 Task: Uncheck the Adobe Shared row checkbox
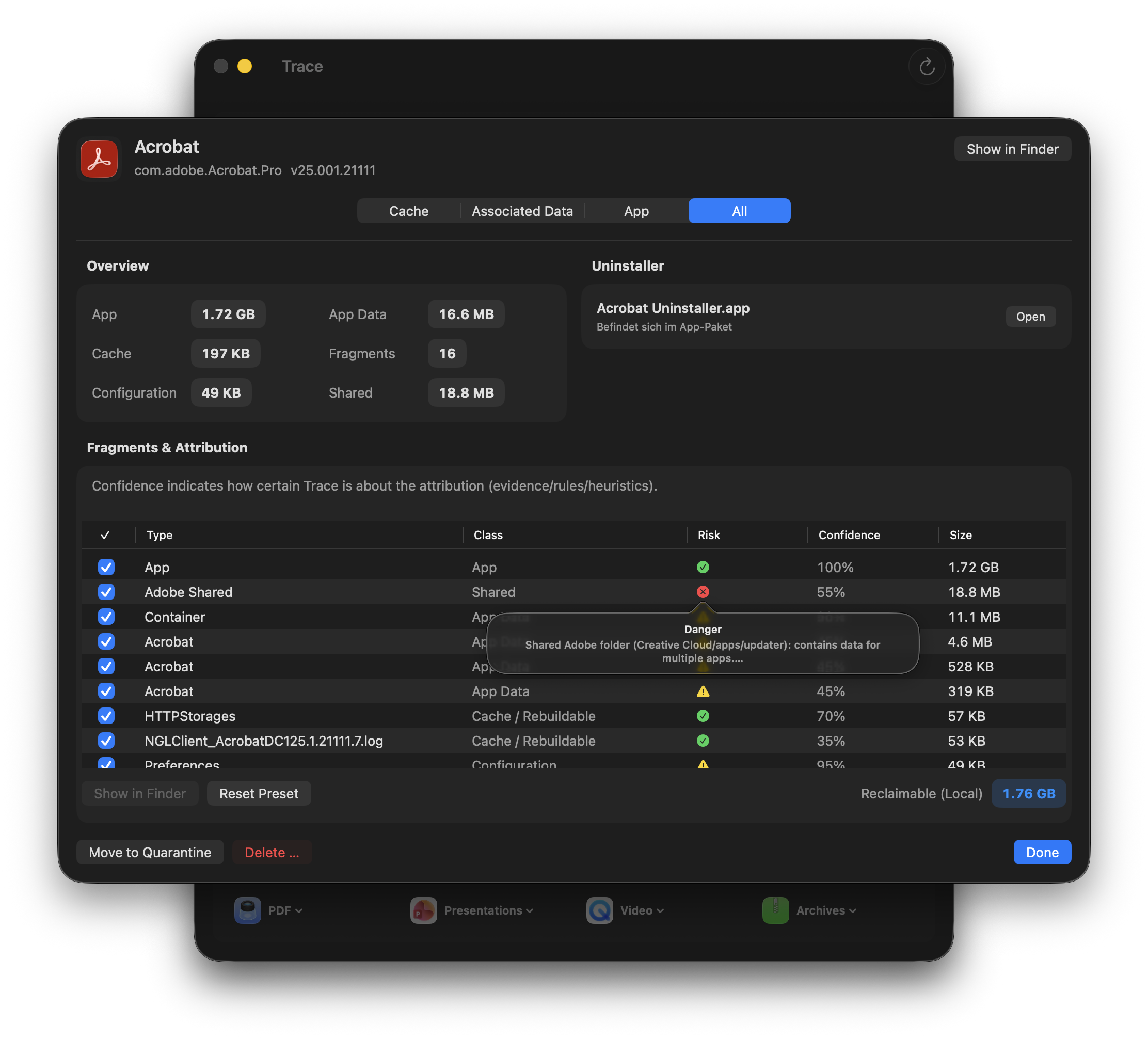coord(106,592)
